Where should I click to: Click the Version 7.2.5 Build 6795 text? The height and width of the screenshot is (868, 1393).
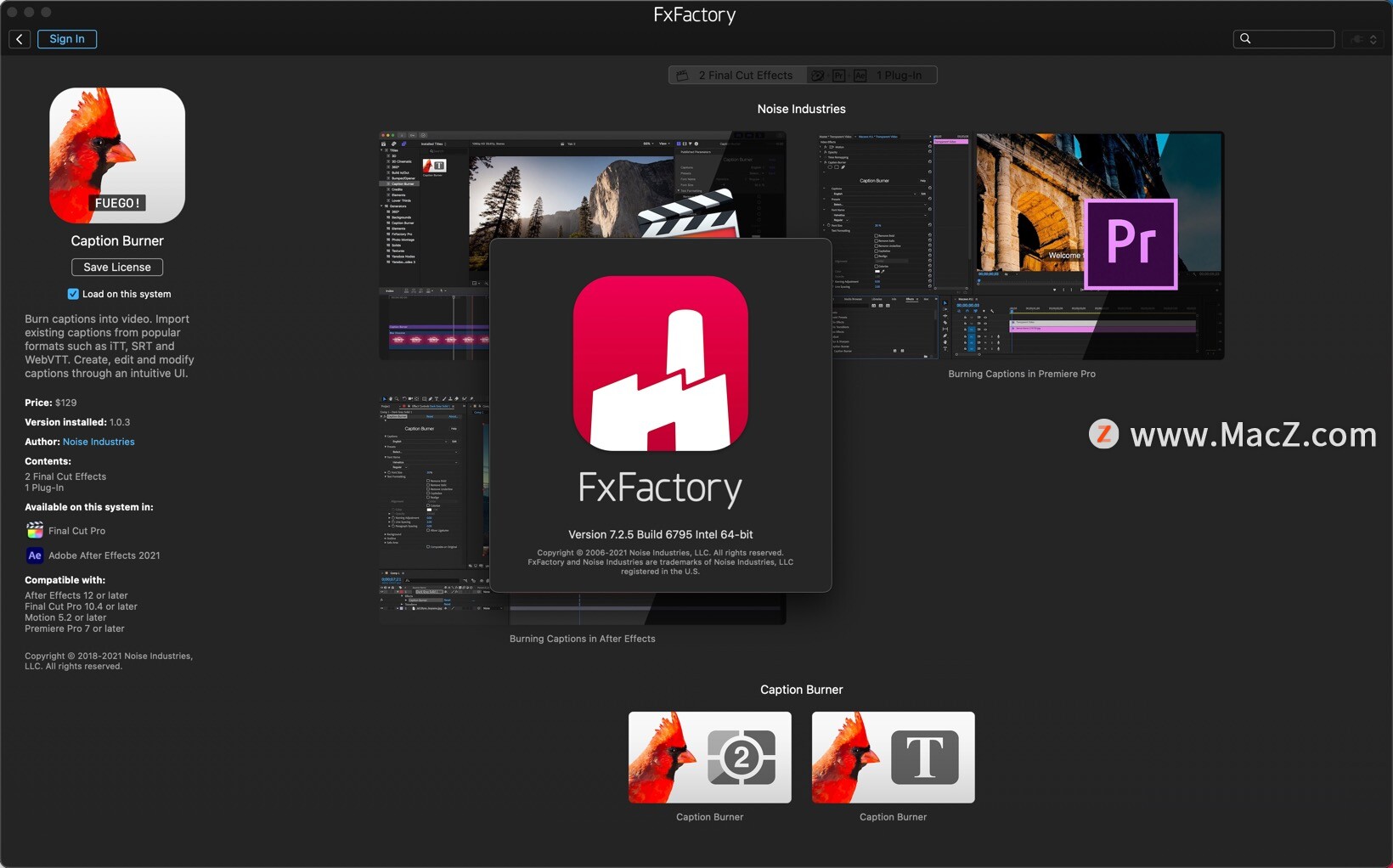661,535
